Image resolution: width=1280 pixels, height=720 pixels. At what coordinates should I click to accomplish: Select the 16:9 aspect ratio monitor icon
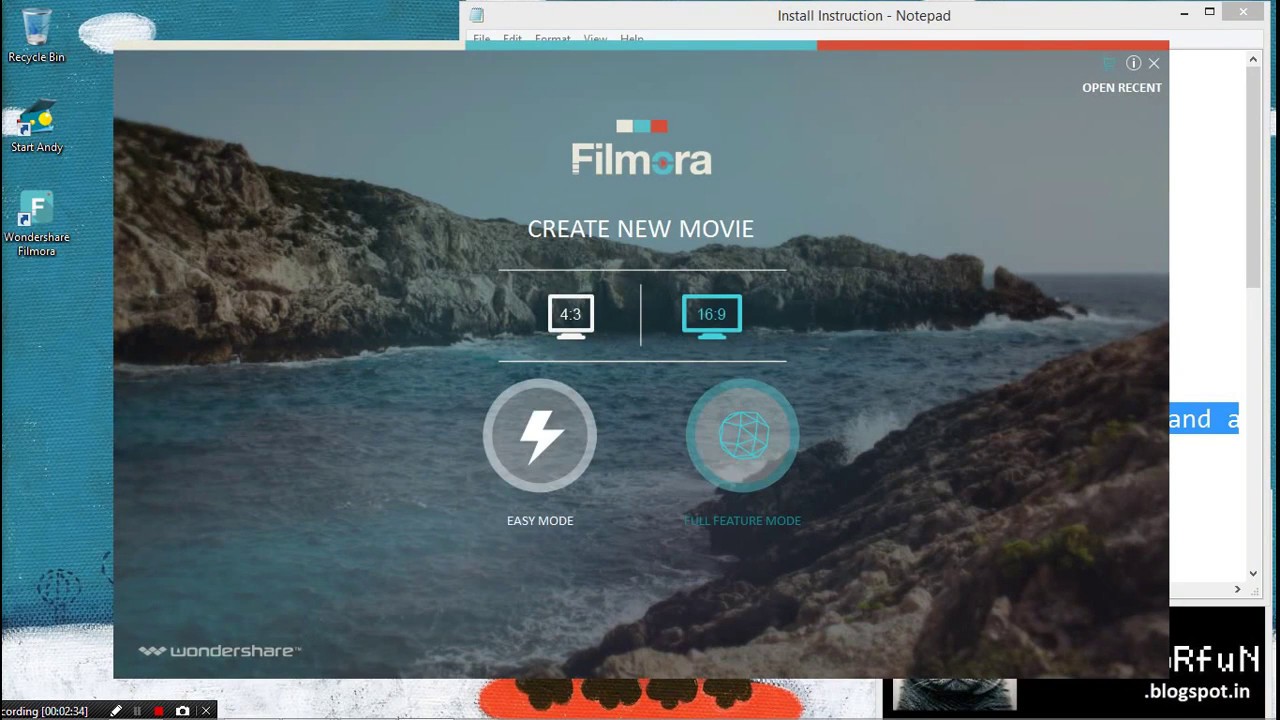[x=711, y=316]
